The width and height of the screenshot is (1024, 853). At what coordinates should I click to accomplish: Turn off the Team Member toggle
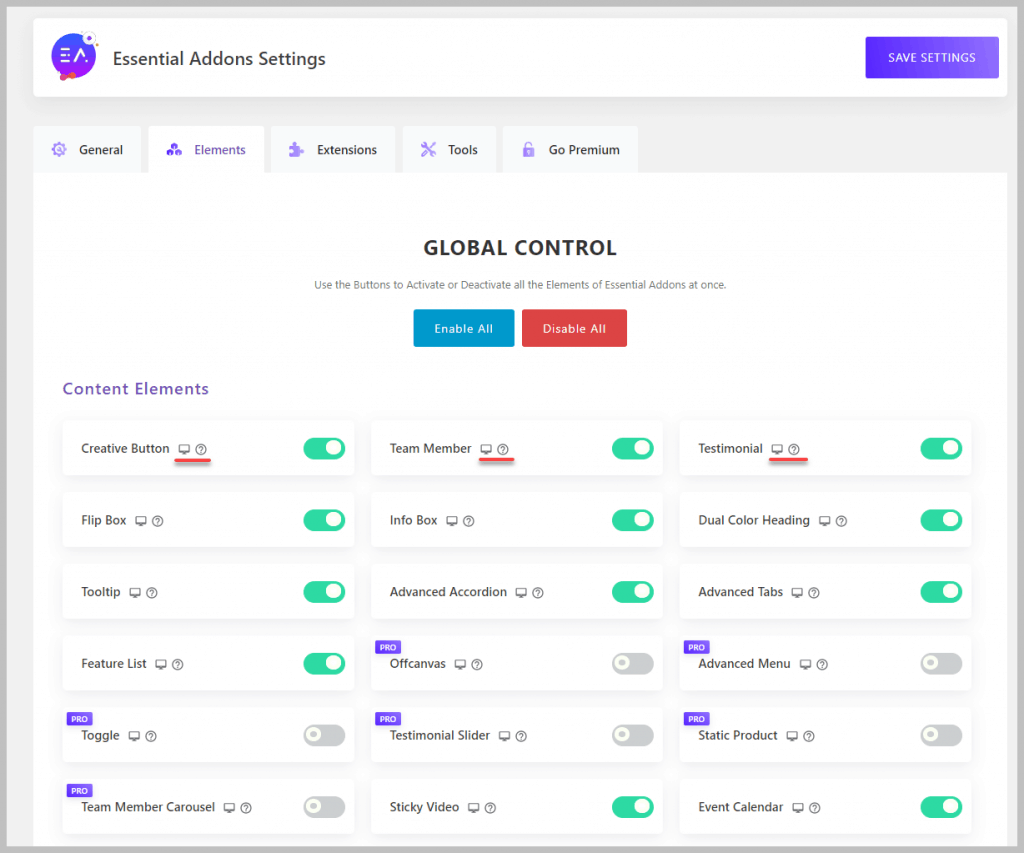(633, 449)
